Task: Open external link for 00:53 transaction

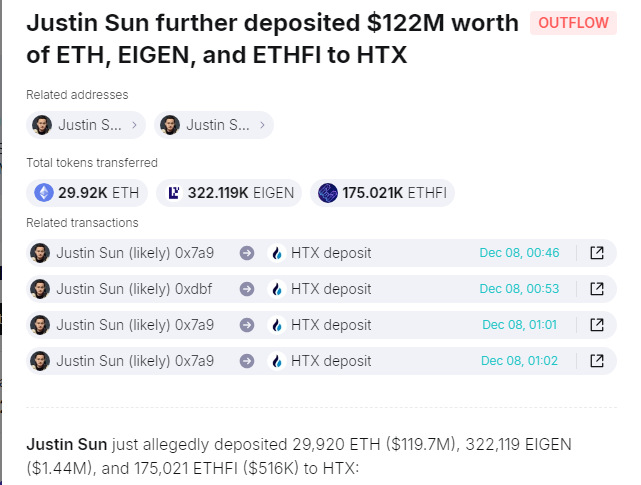Action: coord(597,289)
